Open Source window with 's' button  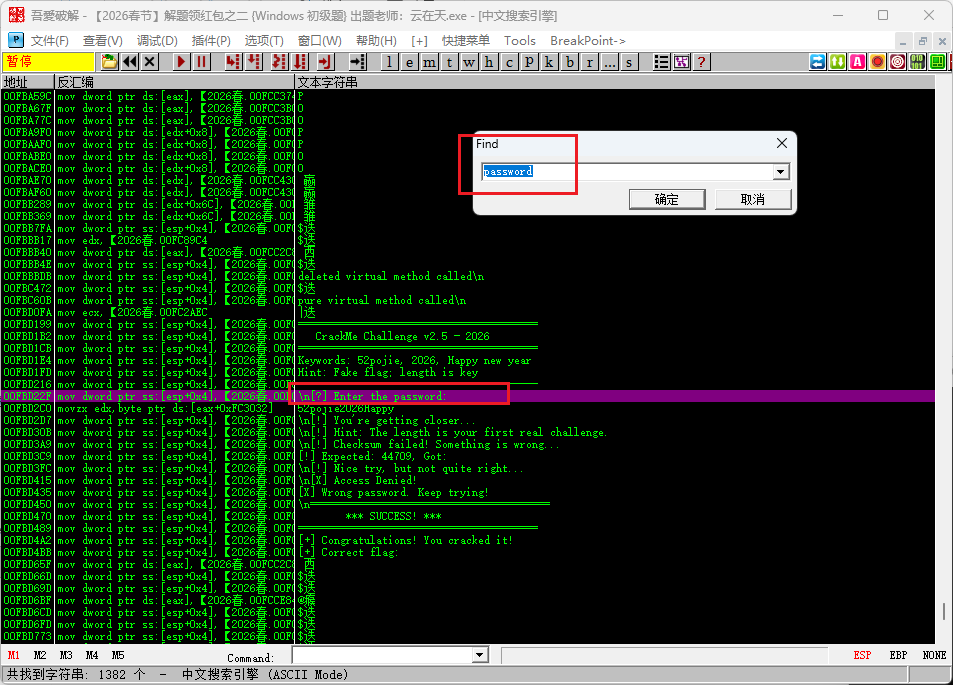click(x=629, y=62)
